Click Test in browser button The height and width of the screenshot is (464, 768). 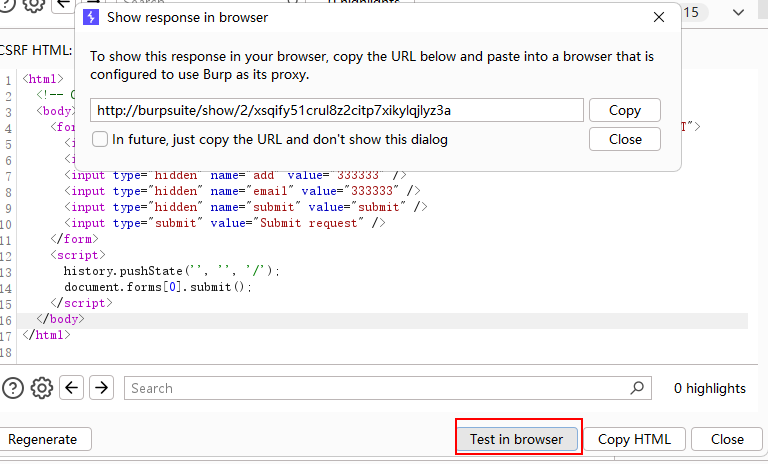pyautogui.click(x=516, y=439)
